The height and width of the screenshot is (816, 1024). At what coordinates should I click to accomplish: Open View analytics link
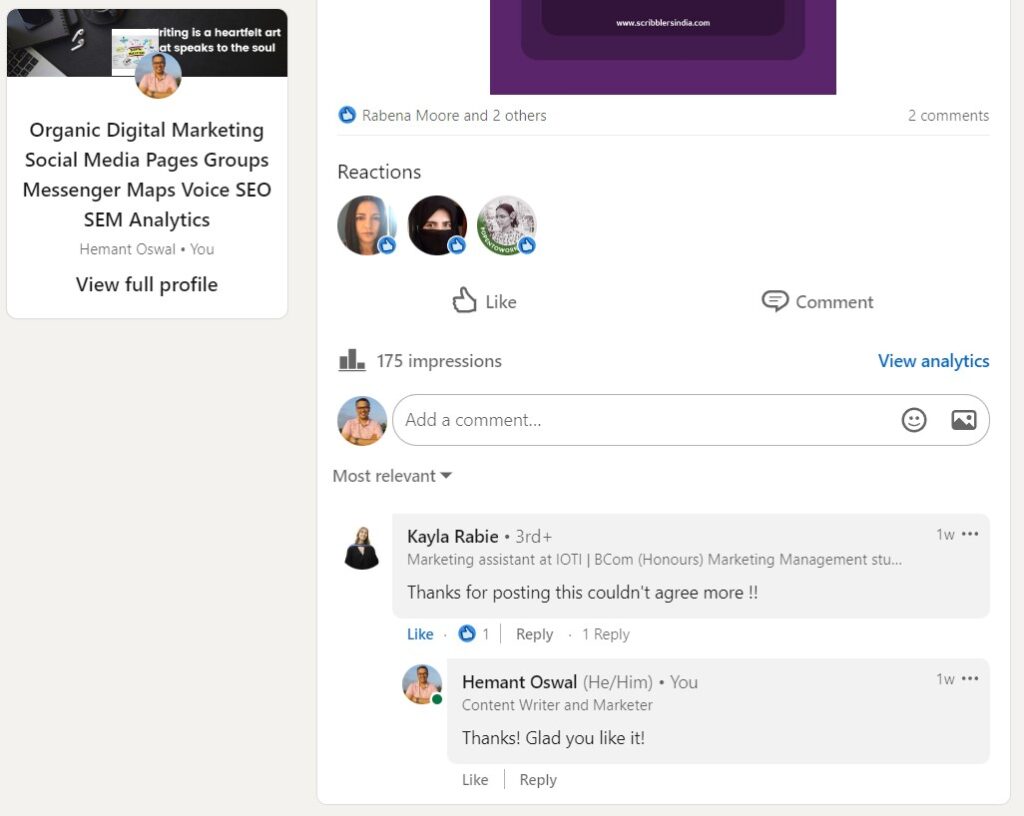[x=933, y=361]
